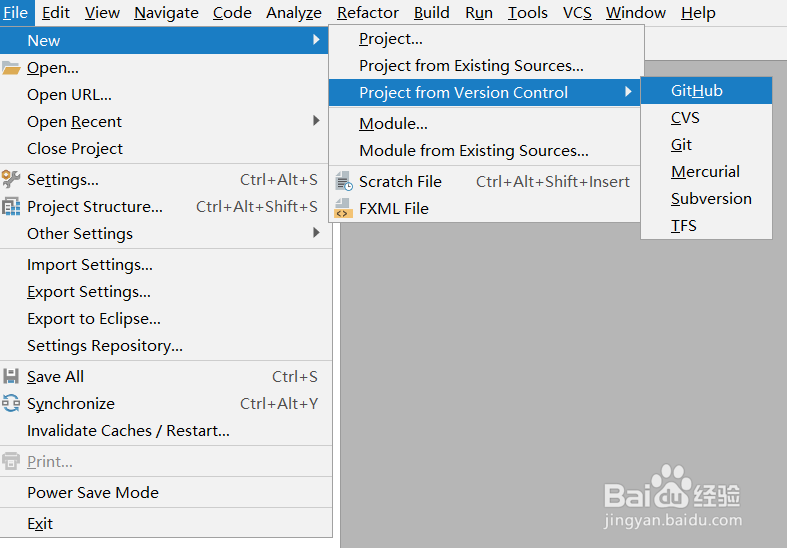Viewport: 787px width, 548px height.
Task: Open Settings Repository...
Action: pyautogui.click(x=166, y=345)
